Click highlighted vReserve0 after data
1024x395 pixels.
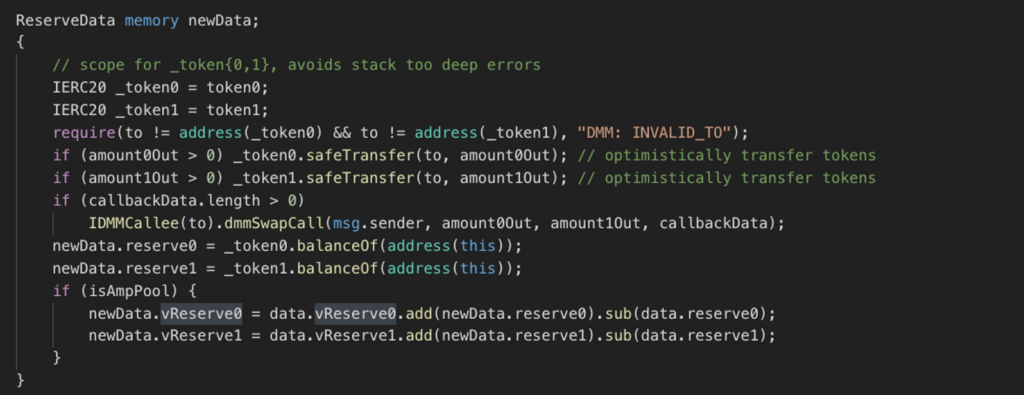(x=355, y=313)
